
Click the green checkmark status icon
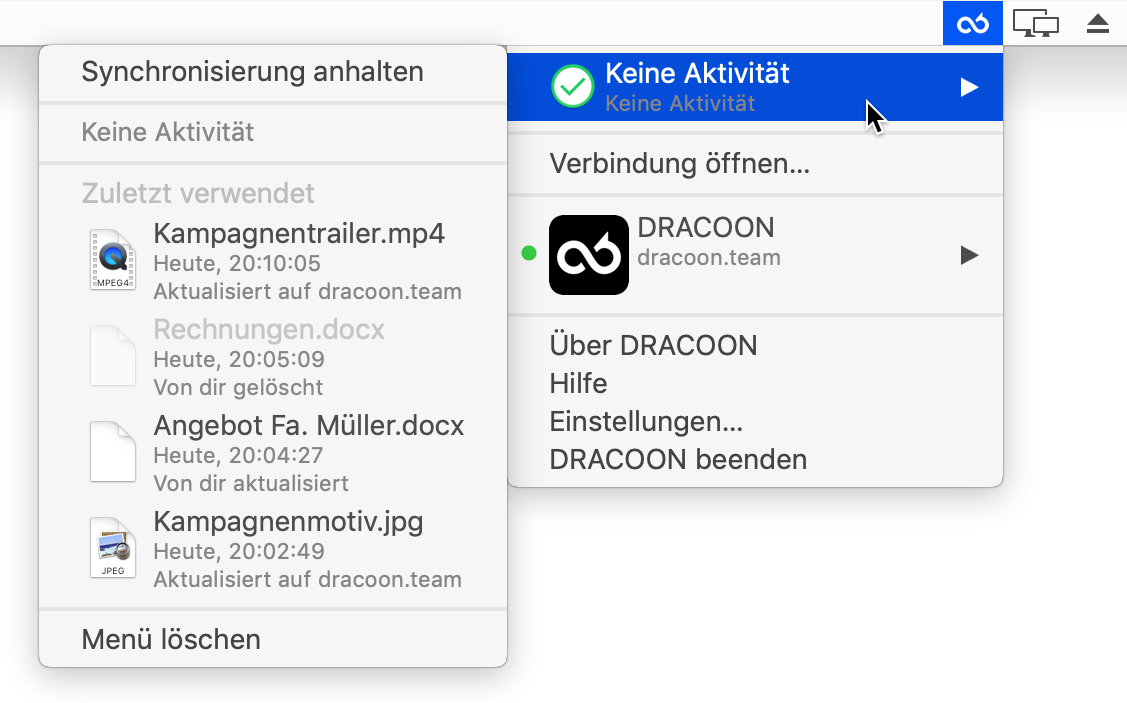[572, 87]
